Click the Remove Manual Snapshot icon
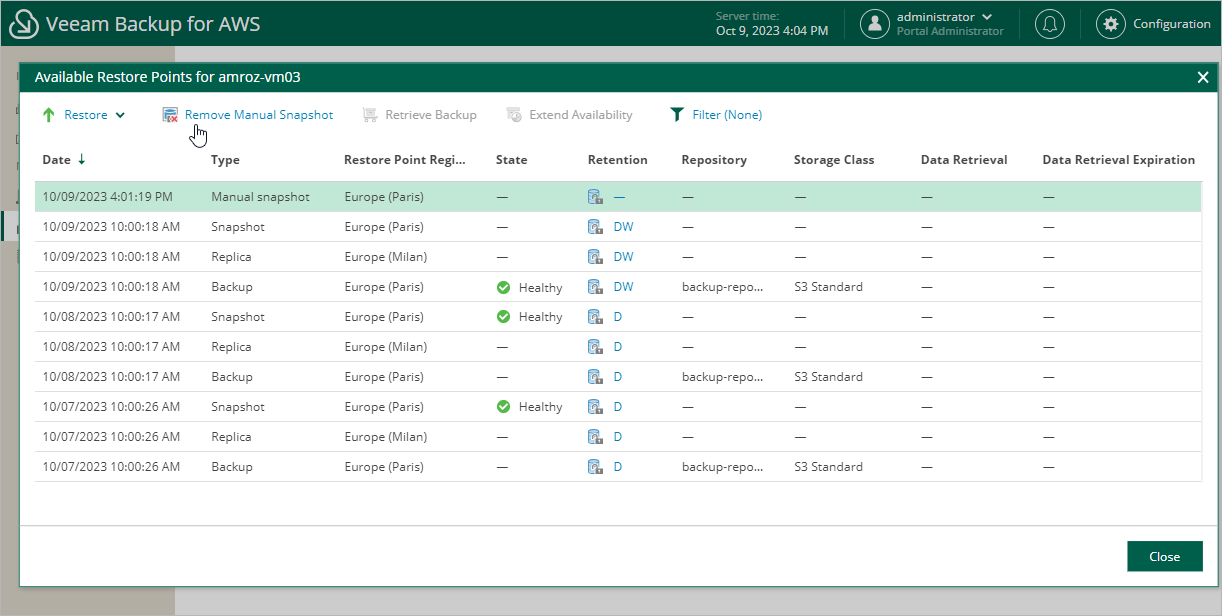Viewport: 1222px width, 616px height. pos(170,115)
